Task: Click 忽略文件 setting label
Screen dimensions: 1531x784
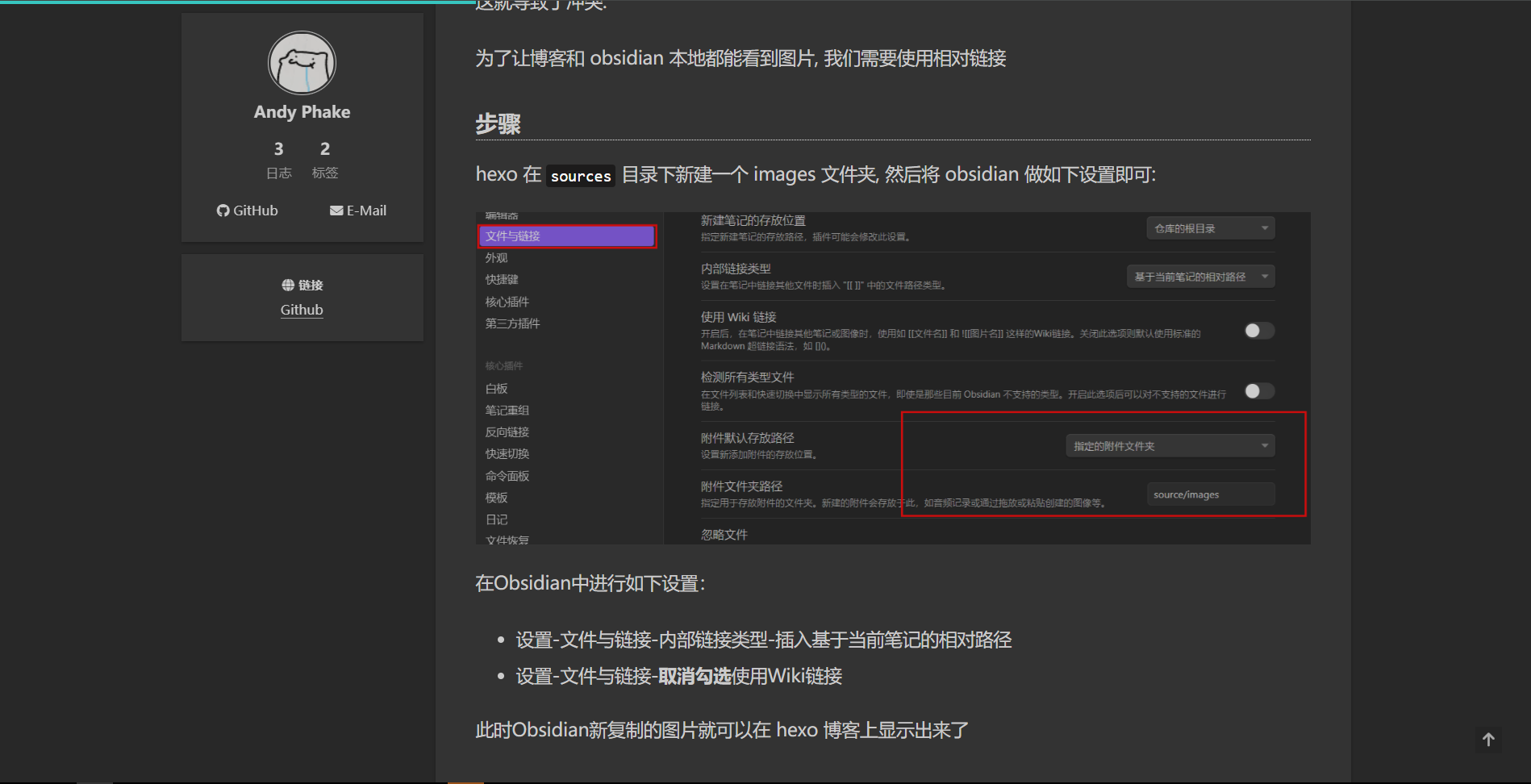Action: tap(724, 535)
